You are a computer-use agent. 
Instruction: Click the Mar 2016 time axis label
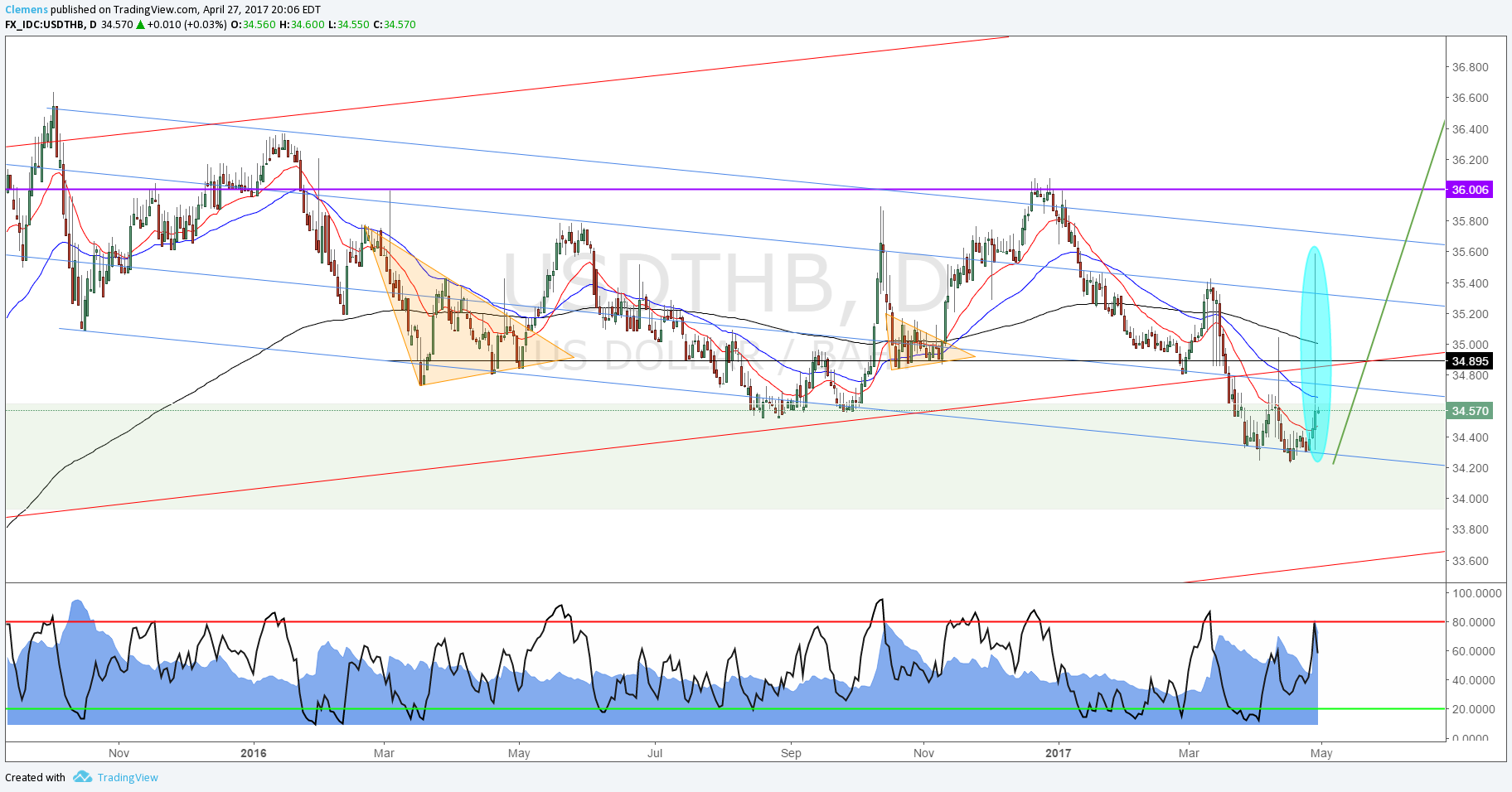pos(384,753)
